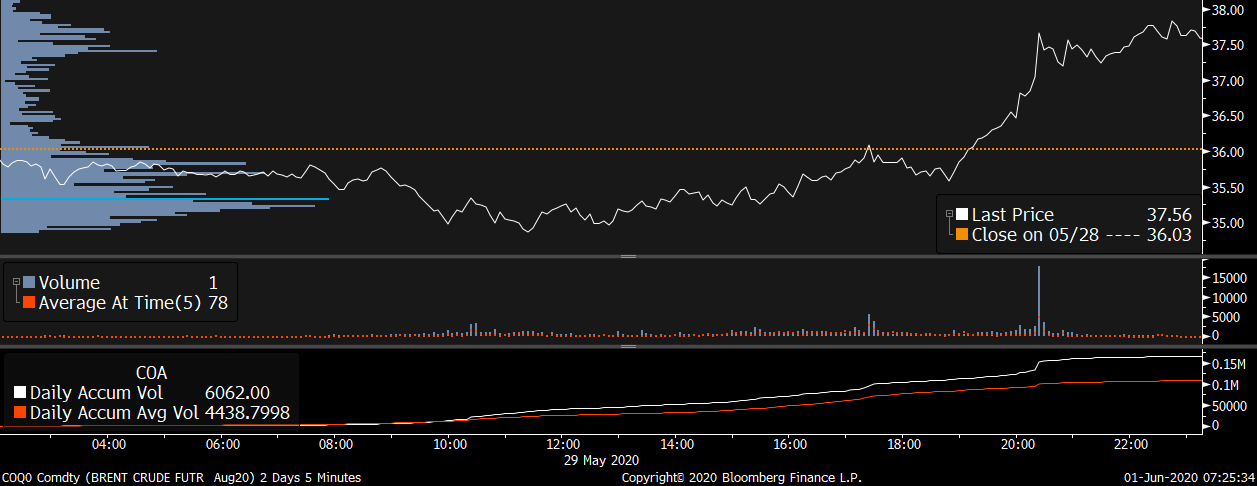Screen dimensions: 1257x486
Task: Click the 12:00 time axis label
Action: [563, 444]
